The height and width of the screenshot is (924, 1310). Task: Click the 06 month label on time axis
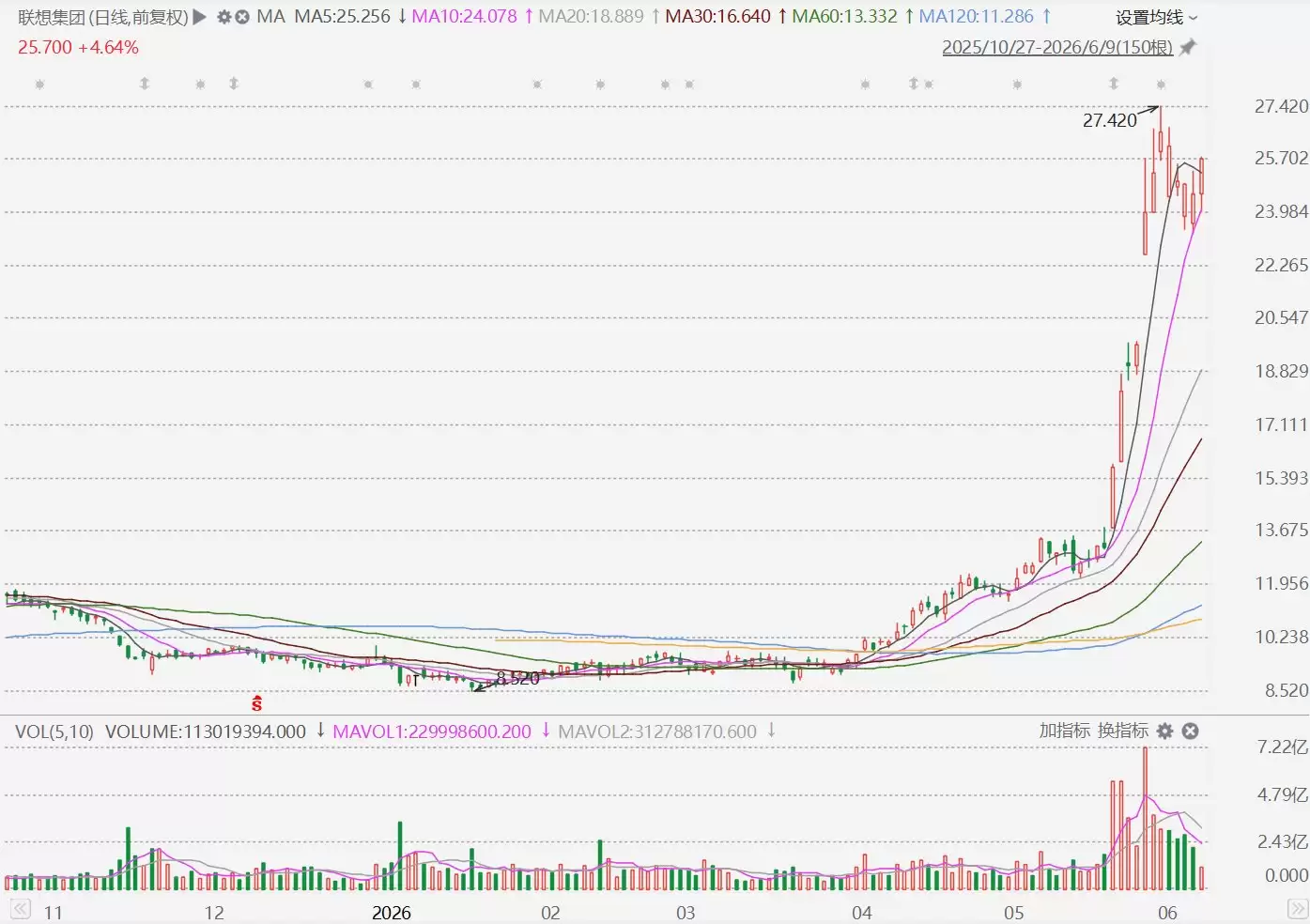coord(1167,913)
